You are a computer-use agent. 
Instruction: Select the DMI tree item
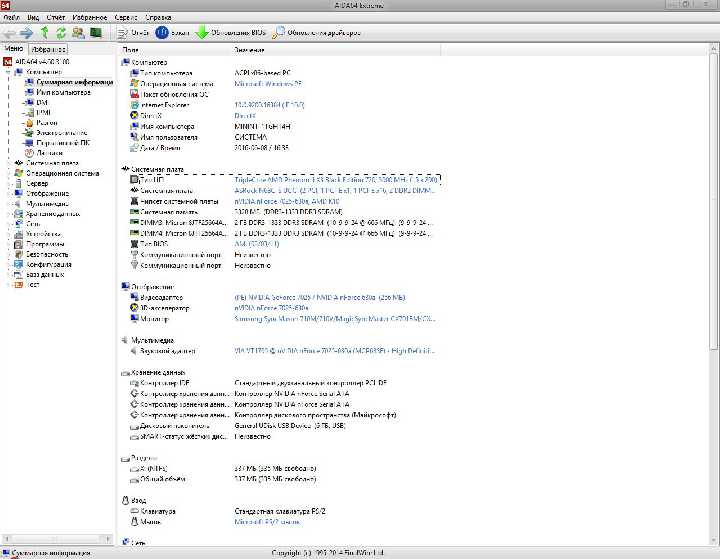pos(36,102)
